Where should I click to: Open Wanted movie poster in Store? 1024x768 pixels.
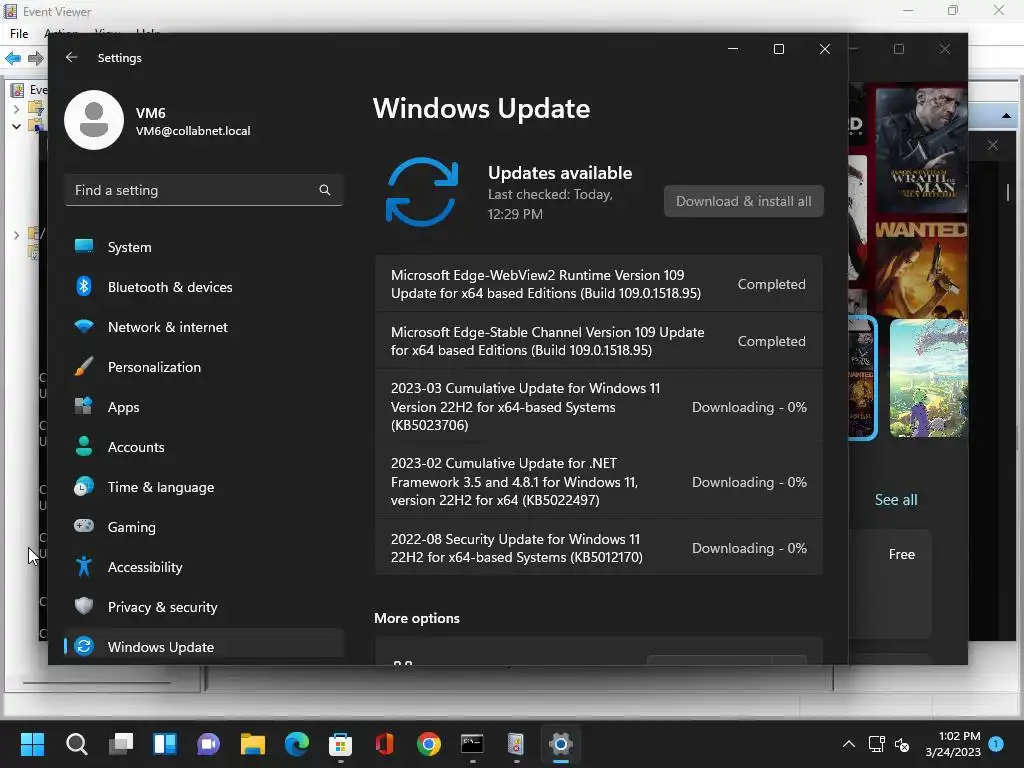pos(921,269)
